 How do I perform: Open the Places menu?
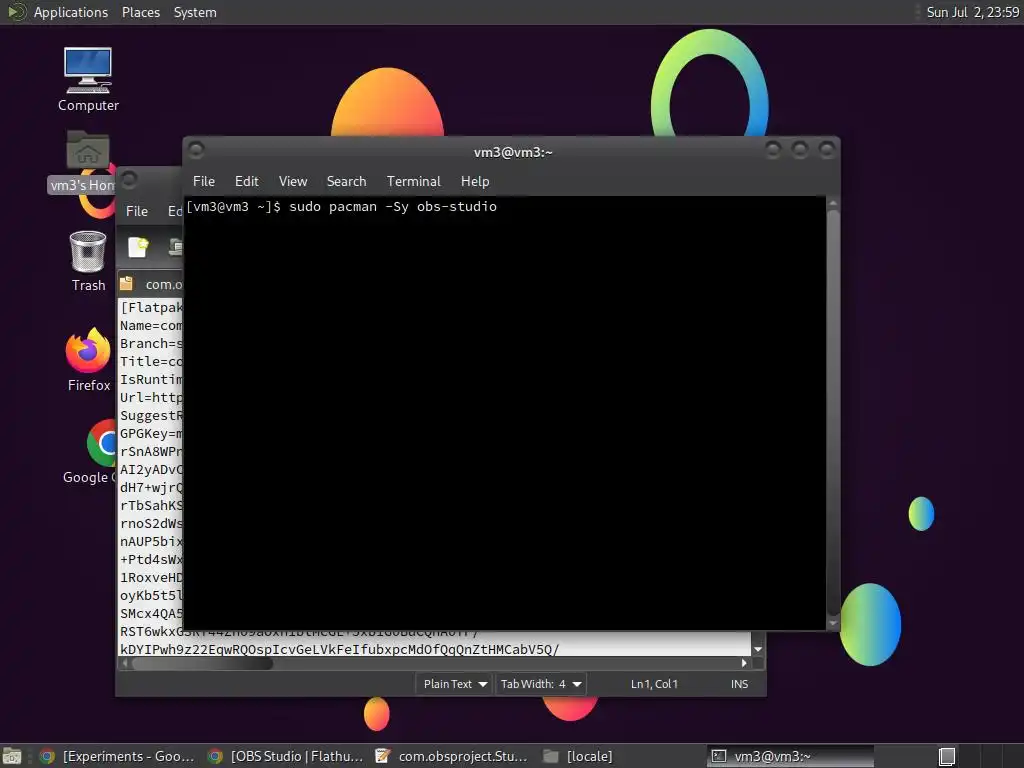[x=140, y=12]
